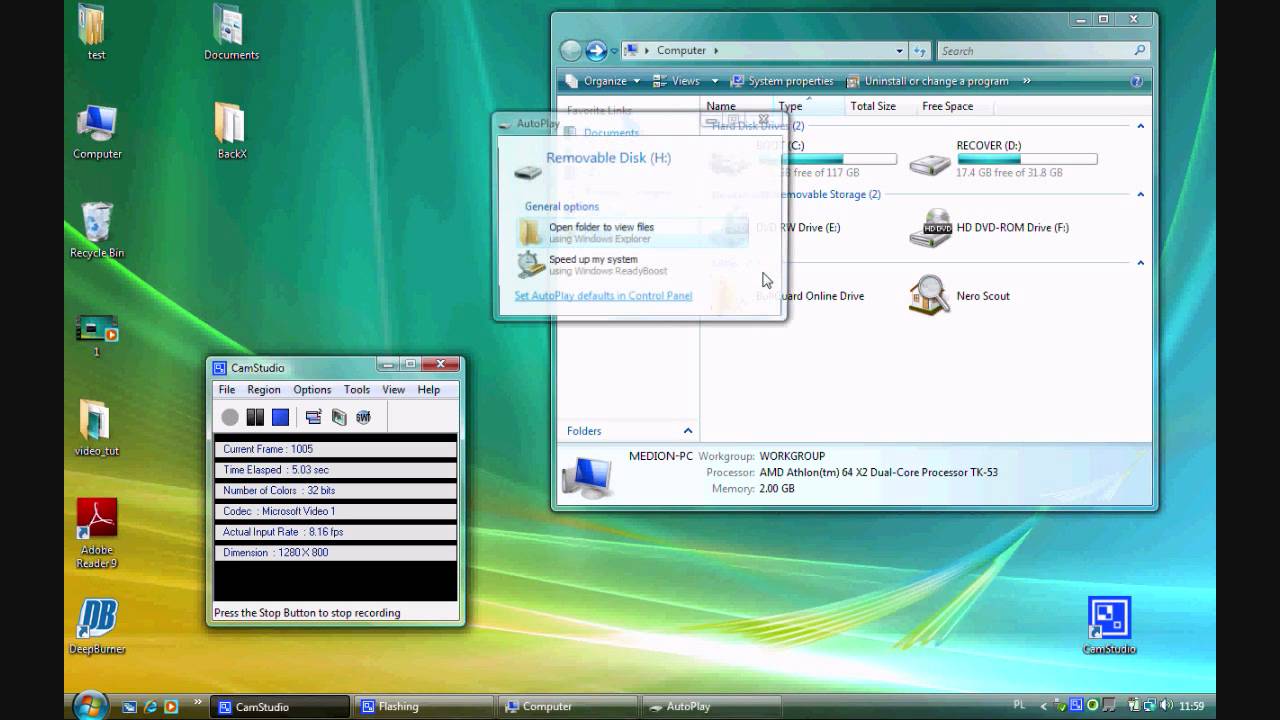The height and width of the screenshot is (720, 1280).
Task: Expand the address bar history dropdown
Action: [900, 51]
